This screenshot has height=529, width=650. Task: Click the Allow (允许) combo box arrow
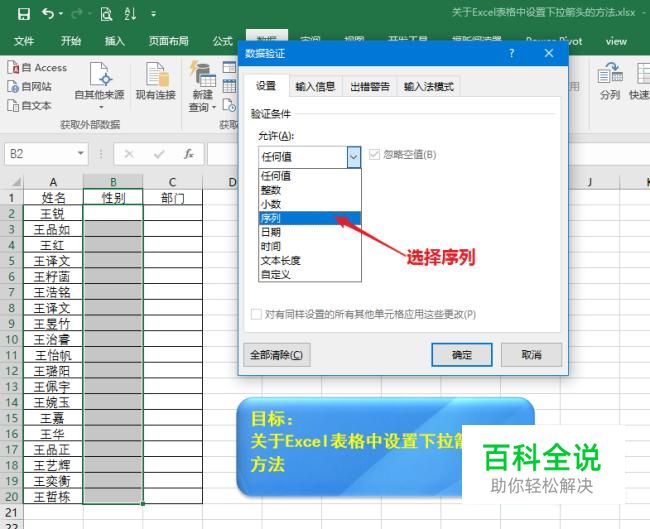click(x=354, y=157)
